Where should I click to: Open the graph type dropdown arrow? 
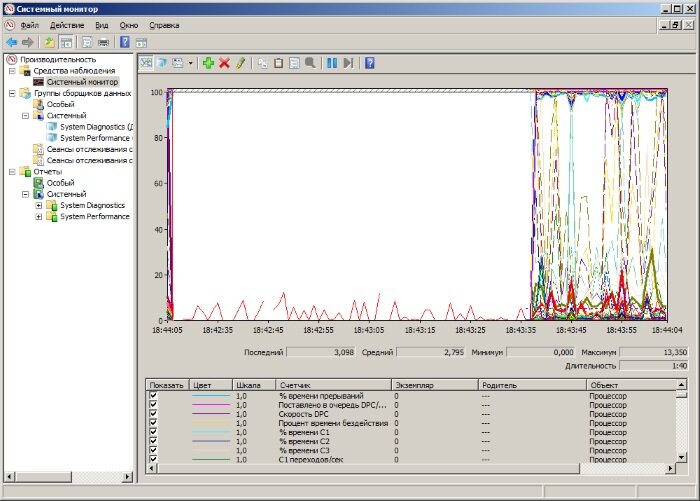tap(190, 63)
